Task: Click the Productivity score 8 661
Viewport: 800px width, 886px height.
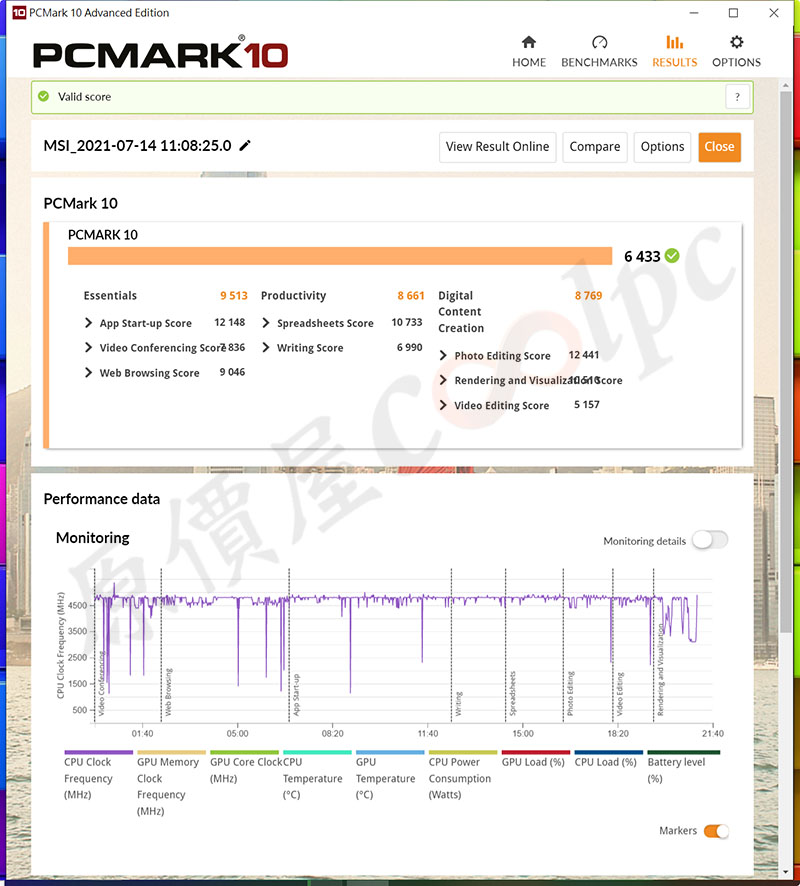Action: 411,296
